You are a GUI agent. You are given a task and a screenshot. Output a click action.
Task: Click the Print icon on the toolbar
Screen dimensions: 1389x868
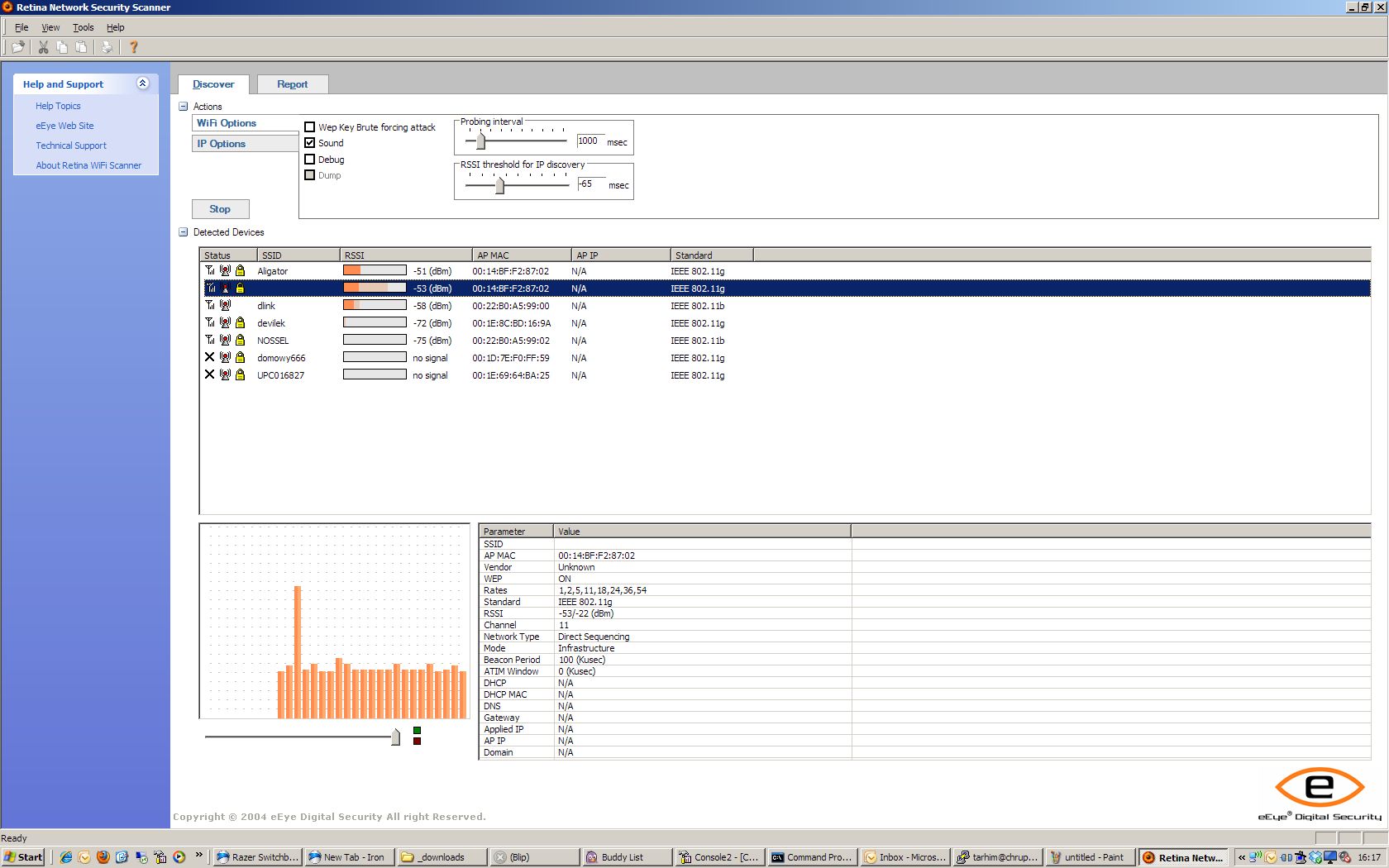(107, 47)
